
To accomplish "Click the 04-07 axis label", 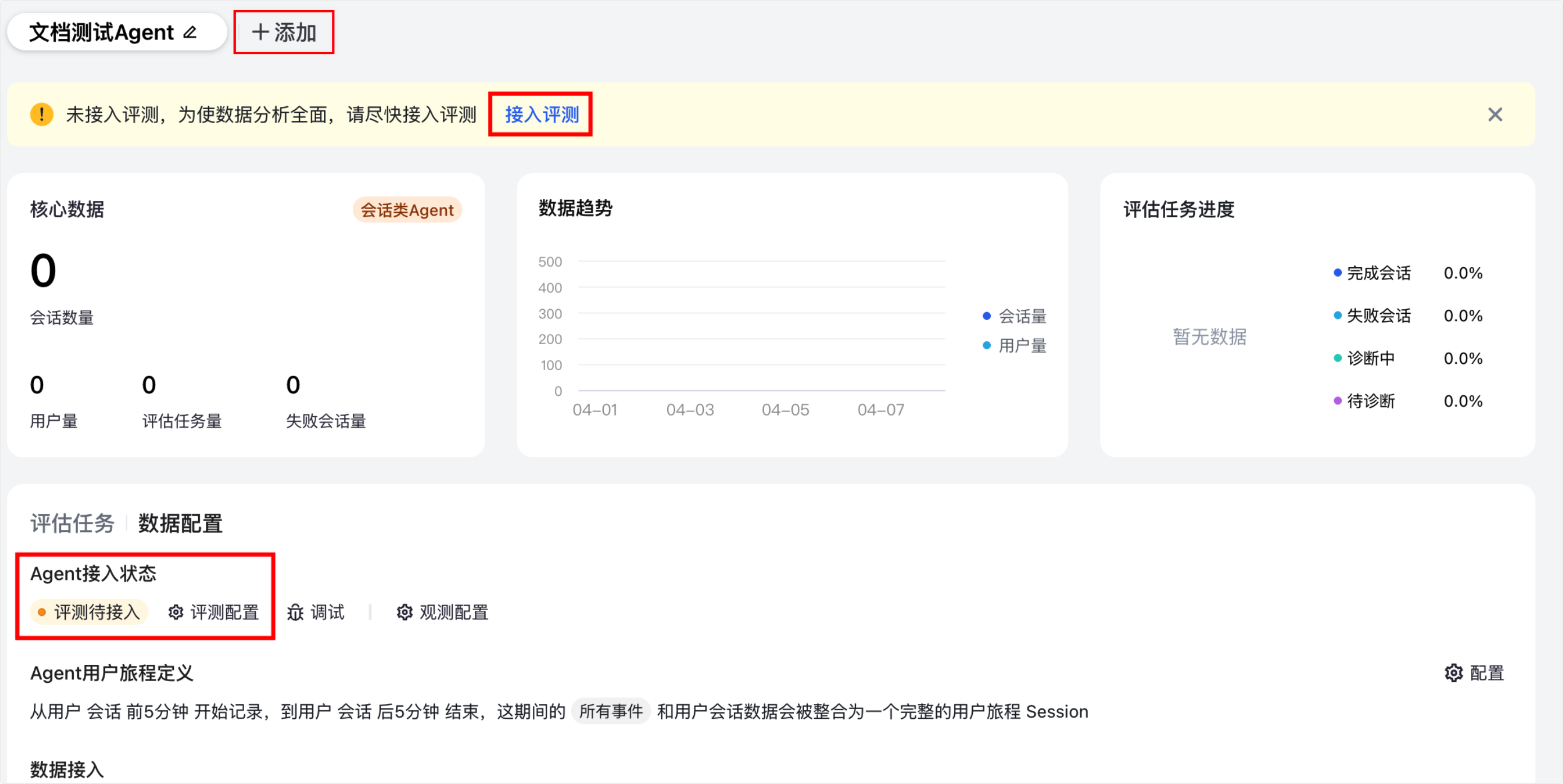I will [x=881, y=410].
